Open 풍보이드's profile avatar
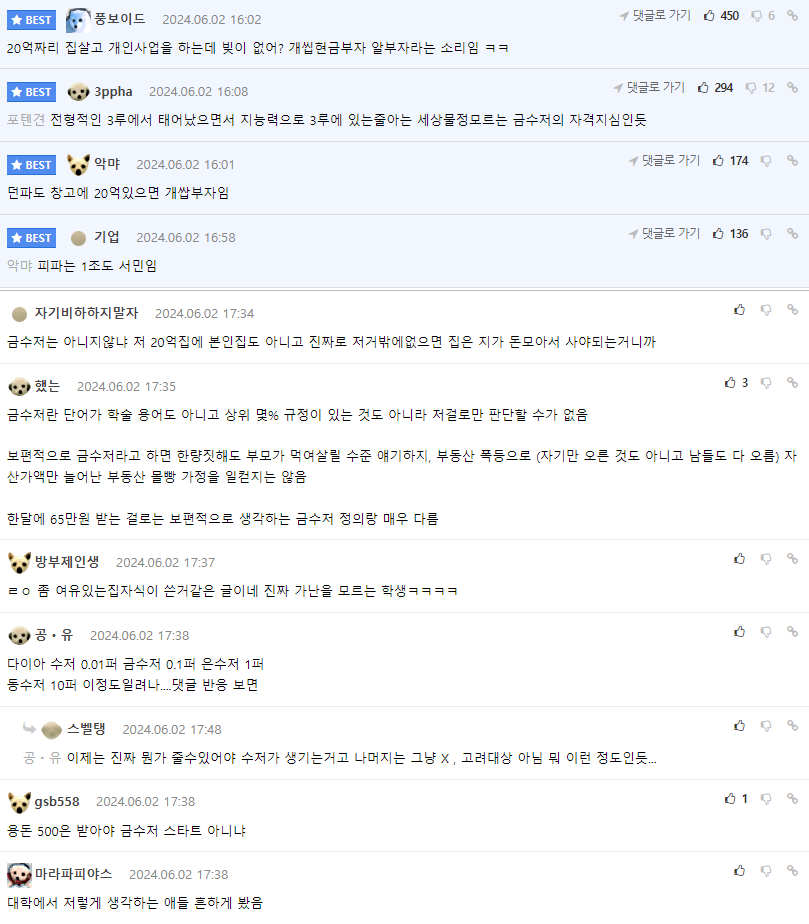Image resolution: width=809 pixels, height=924 pixels. tap(78, 19)
